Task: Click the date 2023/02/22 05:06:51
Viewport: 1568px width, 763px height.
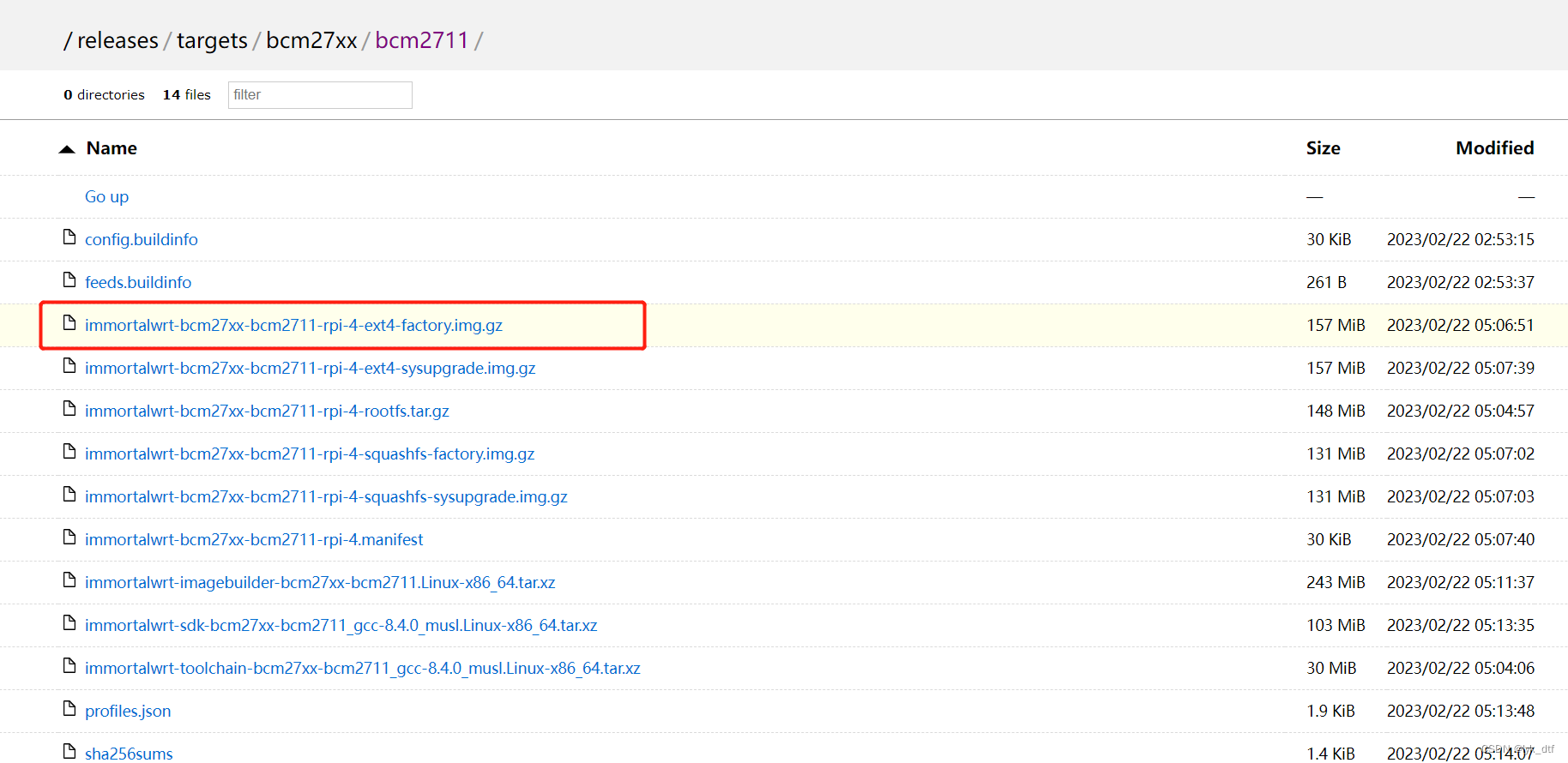Action: [x=1461, y=325]
